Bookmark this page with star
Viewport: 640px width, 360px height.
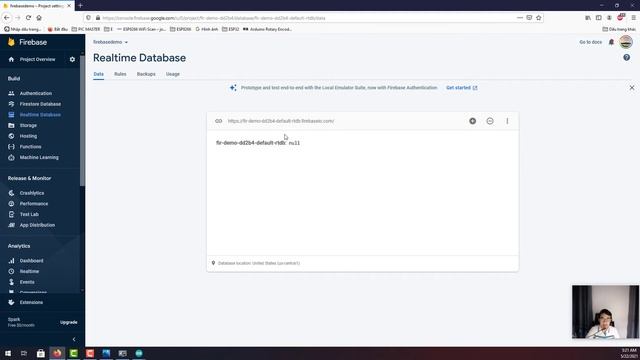[539, 18]
